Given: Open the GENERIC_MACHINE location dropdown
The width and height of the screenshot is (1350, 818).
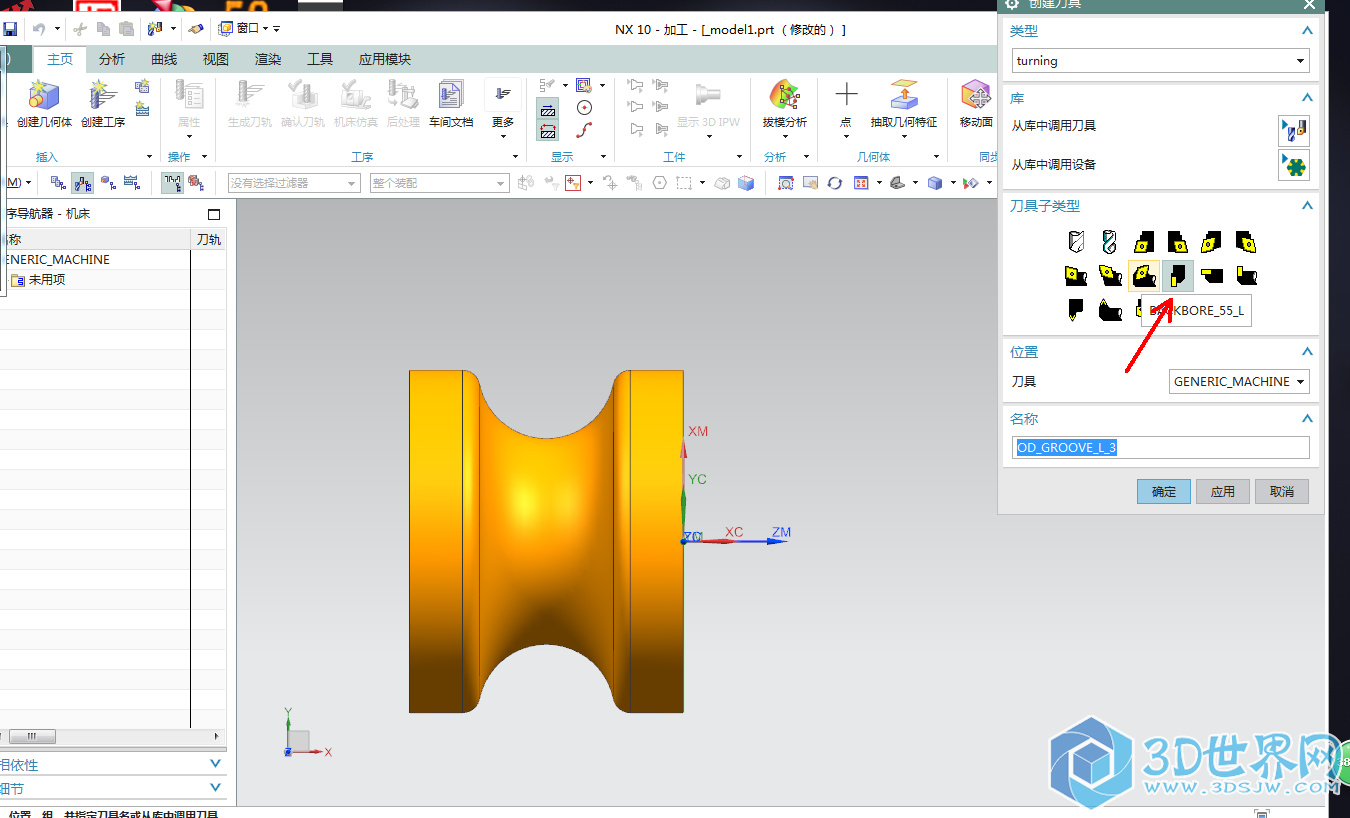Looking at the screenshot, I should [1239, 381].
